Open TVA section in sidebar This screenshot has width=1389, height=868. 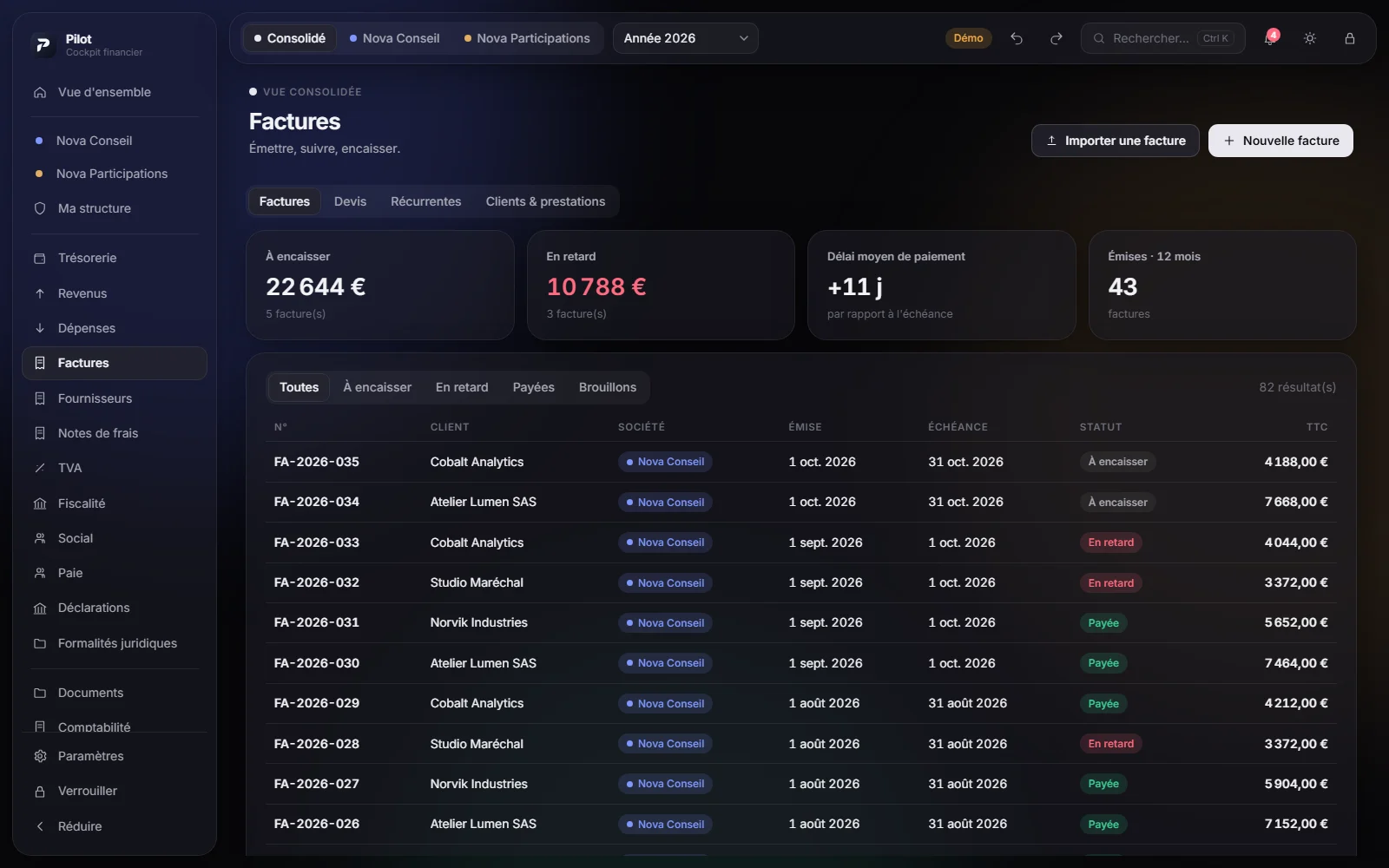coord(115,468)
